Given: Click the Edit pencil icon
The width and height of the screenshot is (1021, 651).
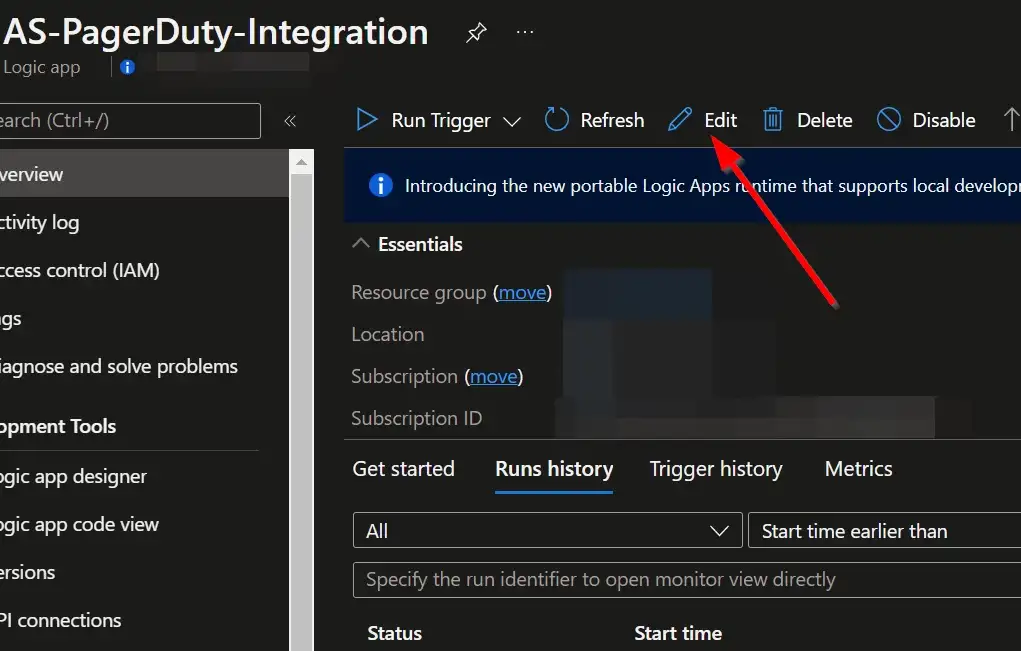Looking at the screenshot, I should coord(680,120).
